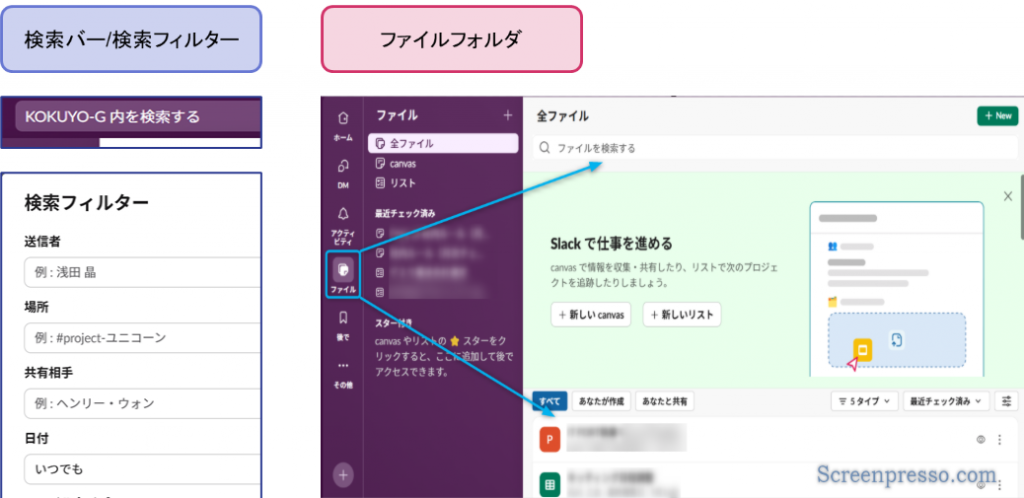Select the すべて filter tab

coord(549,401)
